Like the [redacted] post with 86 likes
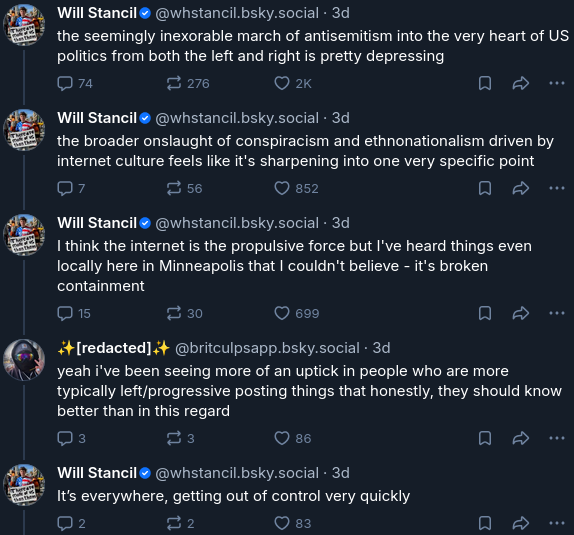The height and width of the screenshot is (535, 574). point(292,438)
